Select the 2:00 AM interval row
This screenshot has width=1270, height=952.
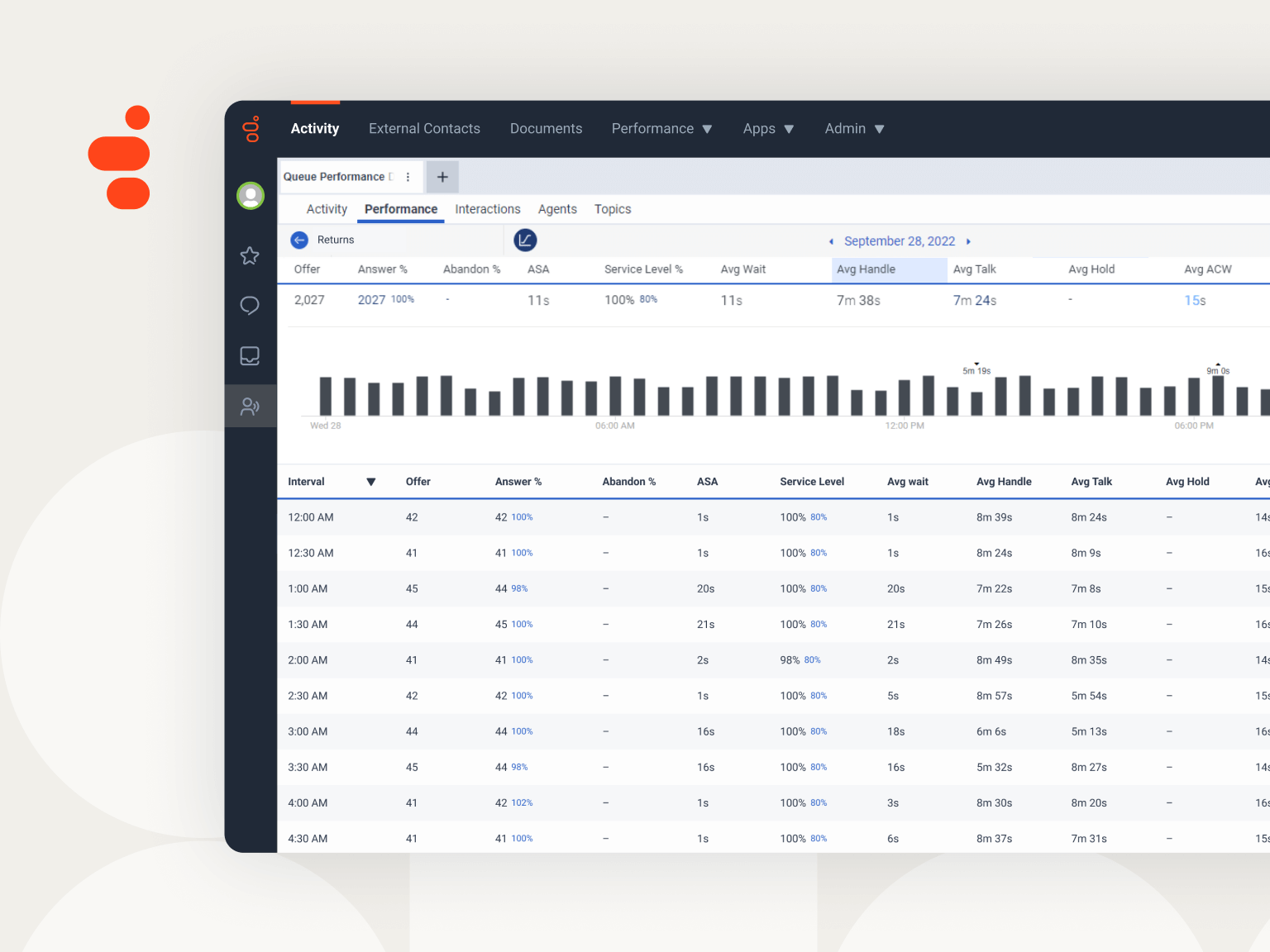(x=773, y=660)
